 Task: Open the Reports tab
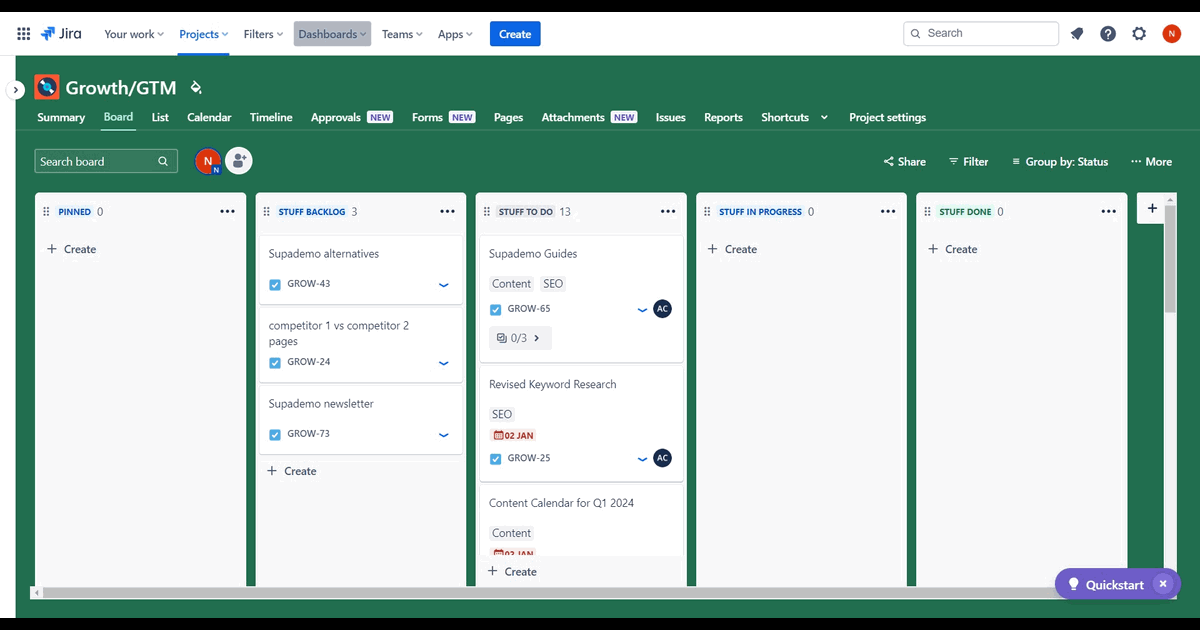(723, 117)
